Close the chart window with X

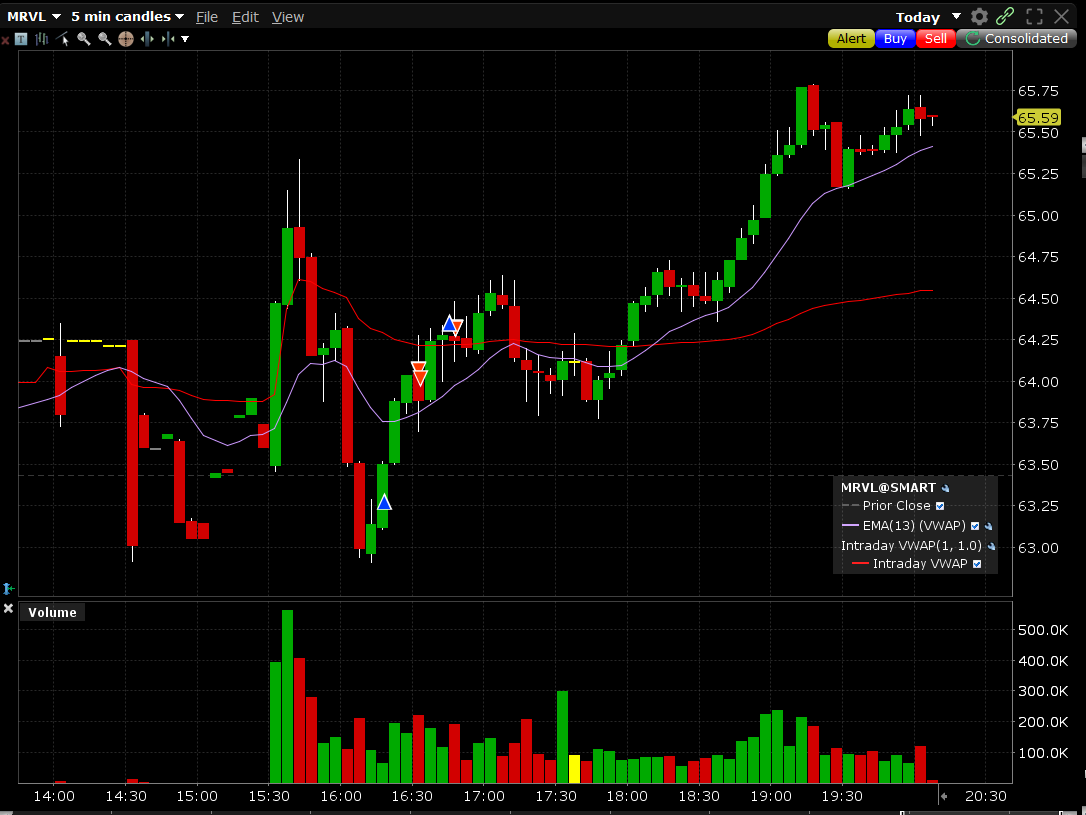coord(1061,17)
